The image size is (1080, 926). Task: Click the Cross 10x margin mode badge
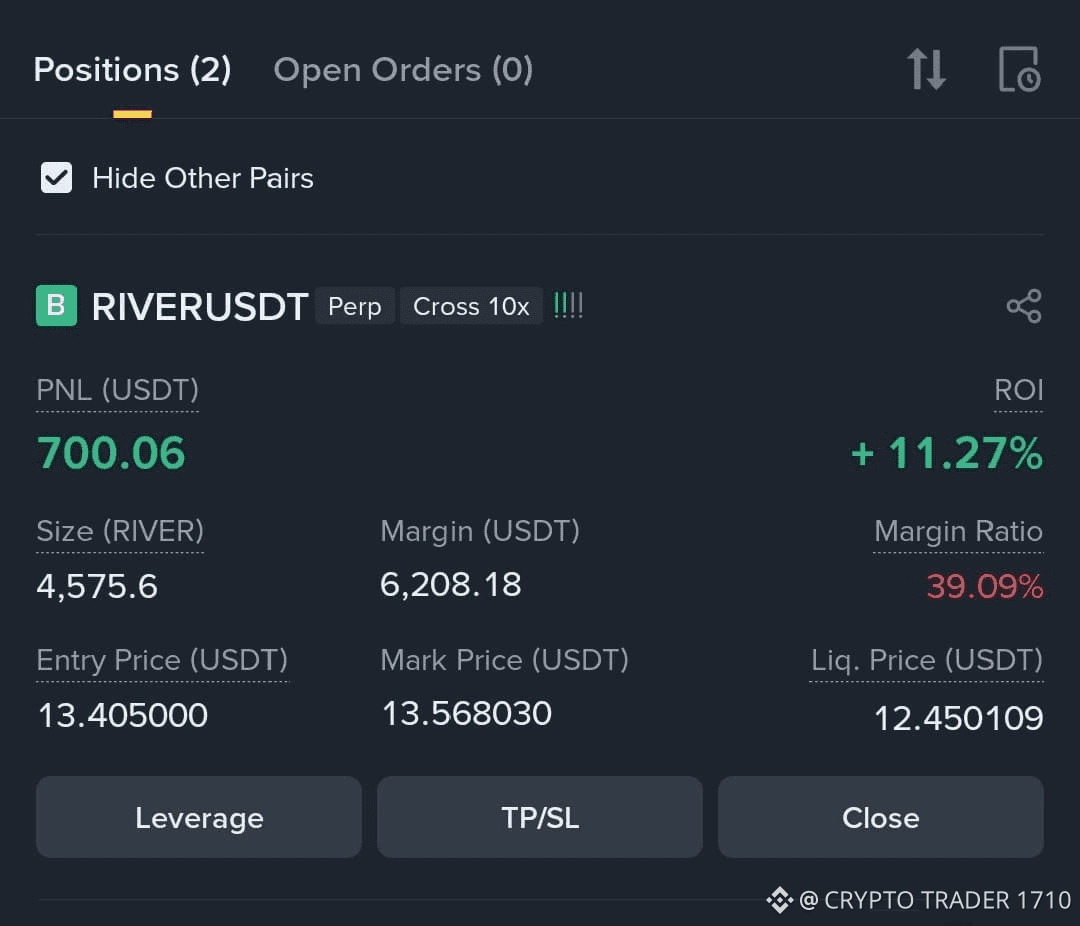pyautogui.click(x=471, y=306)
